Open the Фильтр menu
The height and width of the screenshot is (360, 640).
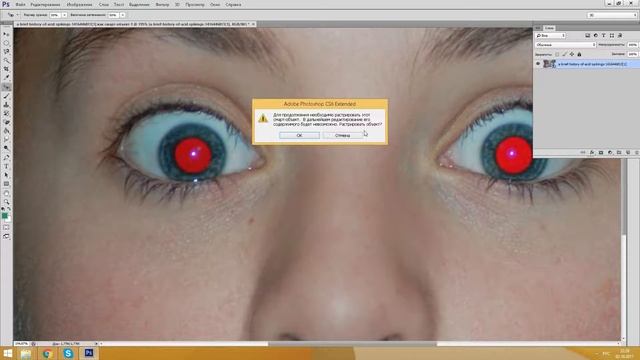tap(162, 4)
